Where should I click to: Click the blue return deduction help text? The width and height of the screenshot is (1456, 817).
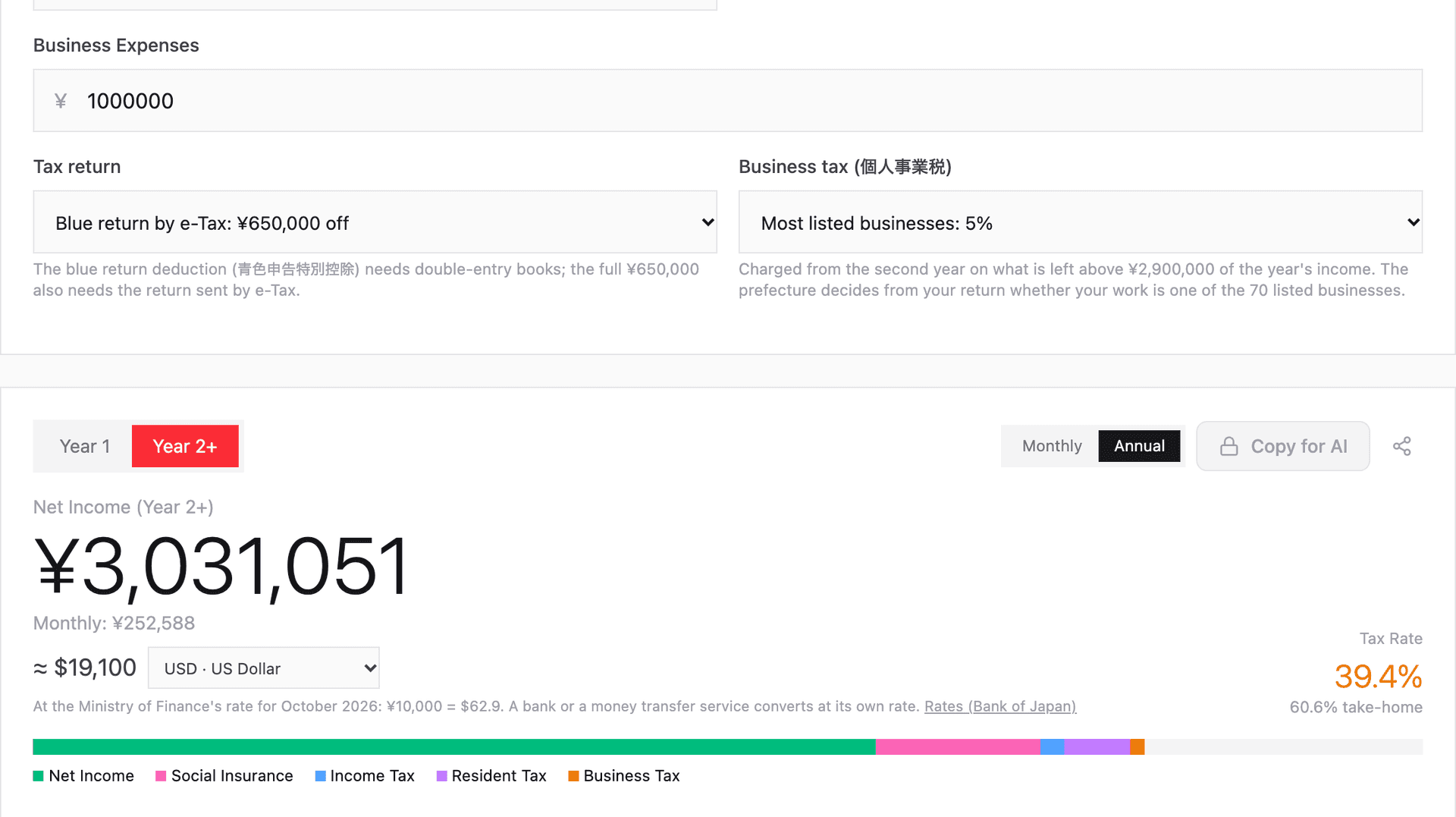[366, 280]
